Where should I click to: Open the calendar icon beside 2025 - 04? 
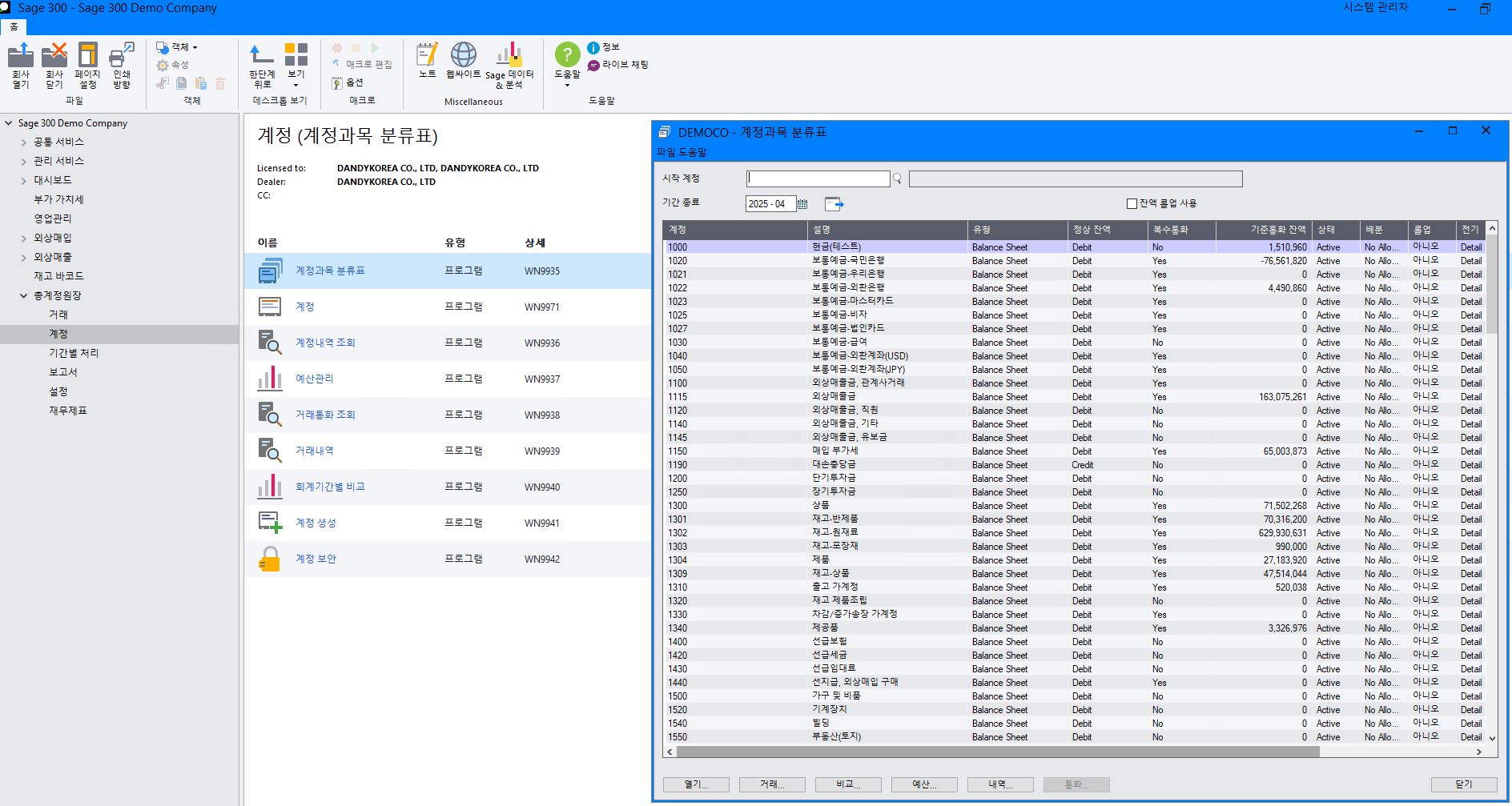(x=802, y=204)
